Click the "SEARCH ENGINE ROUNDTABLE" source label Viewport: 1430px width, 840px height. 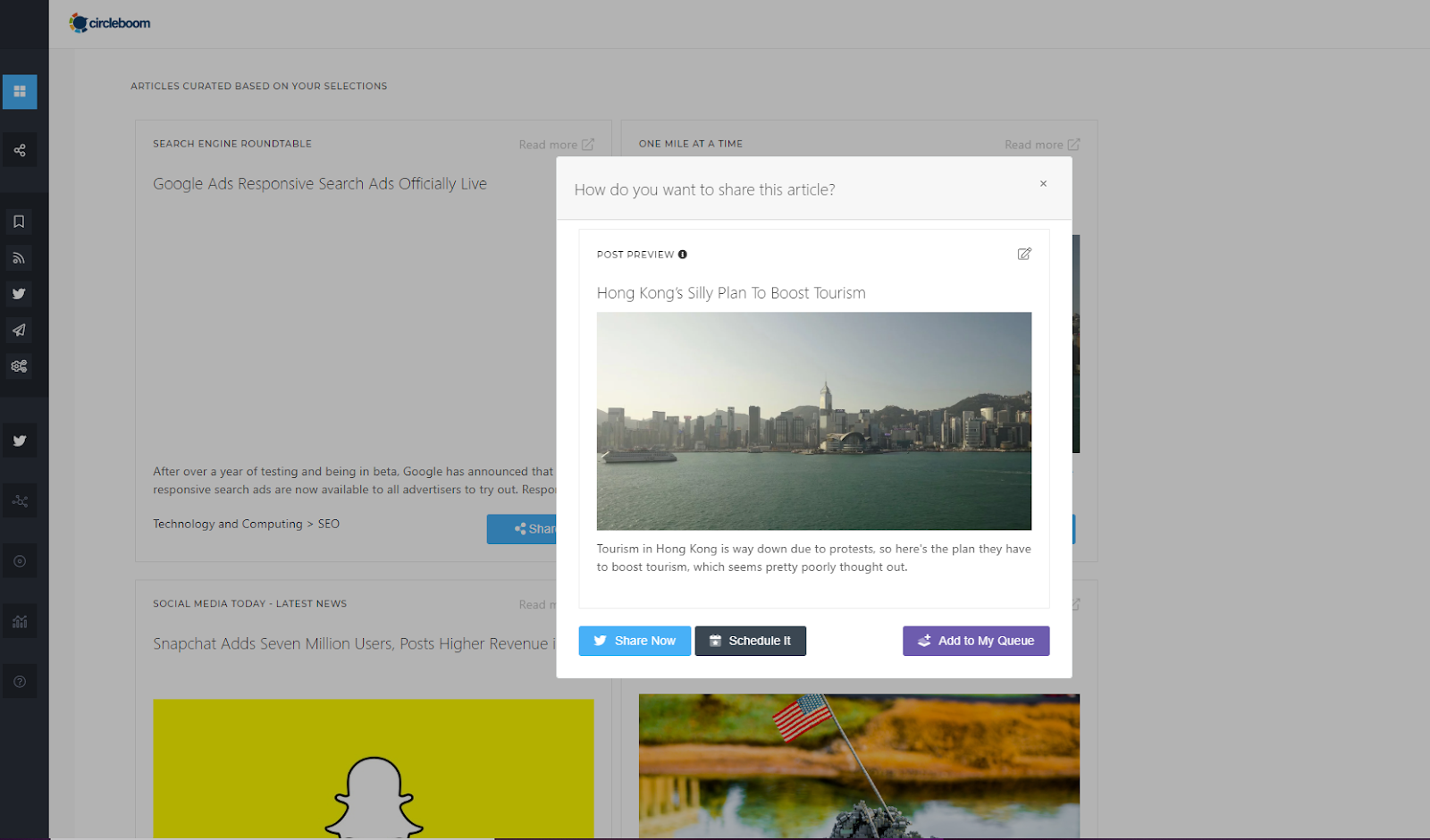click(232, 144)
